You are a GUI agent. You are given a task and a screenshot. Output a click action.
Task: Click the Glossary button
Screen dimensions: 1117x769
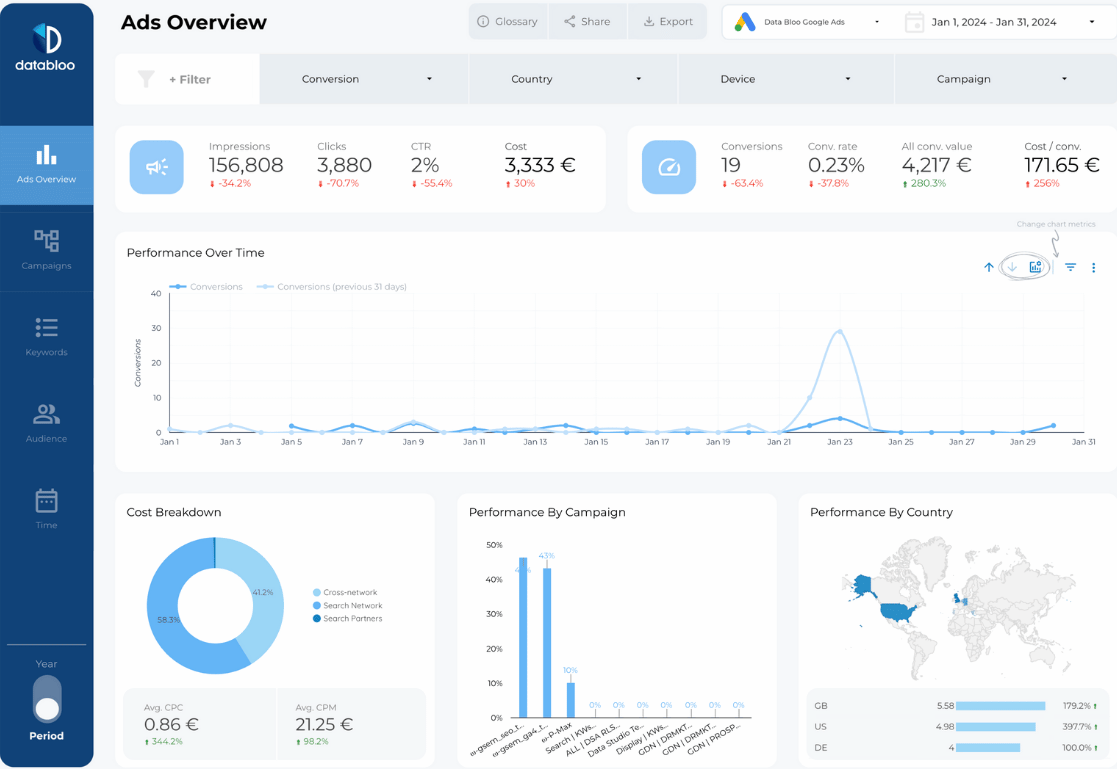click(508, 21)
